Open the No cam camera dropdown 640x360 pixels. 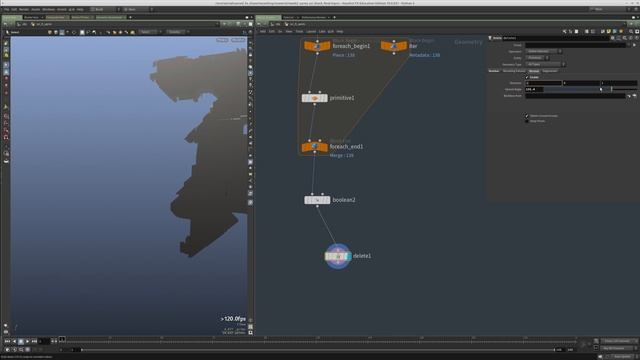tap(238, 40)
